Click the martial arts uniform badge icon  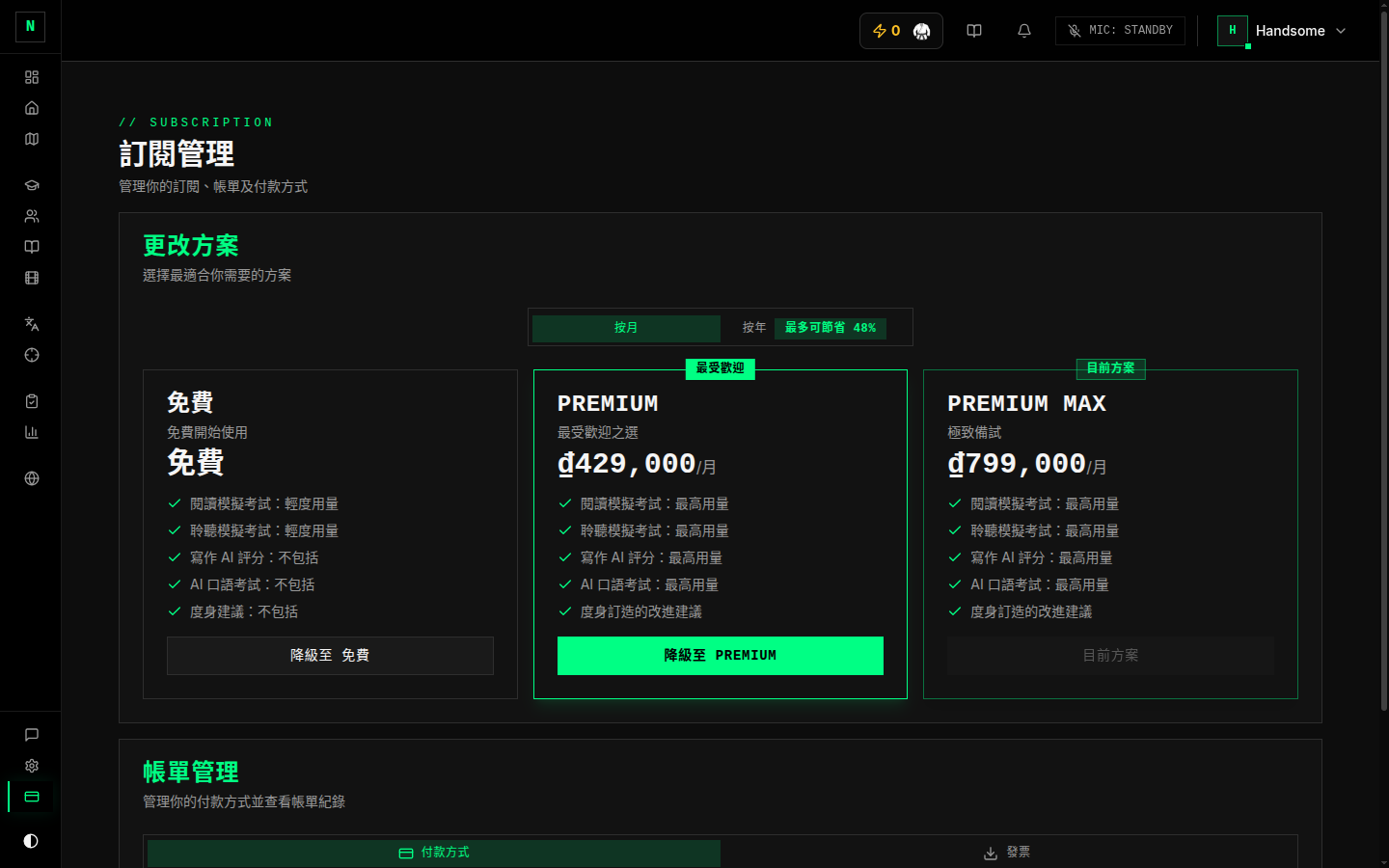tap(922, 32)
